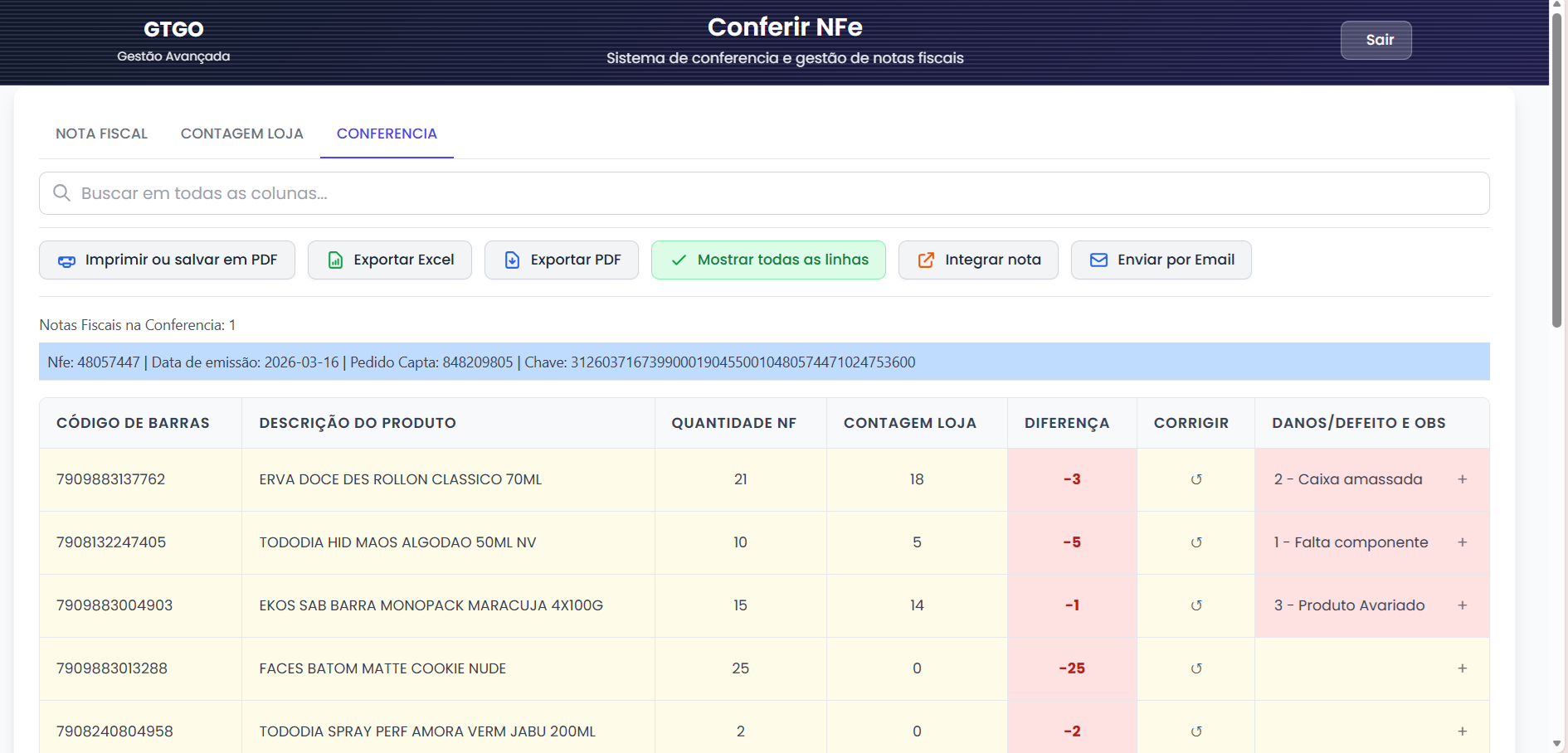The width and height of the screenshot is (1568, 753).
Task: Select barcode 7908240804958
Action: point(114,731)
